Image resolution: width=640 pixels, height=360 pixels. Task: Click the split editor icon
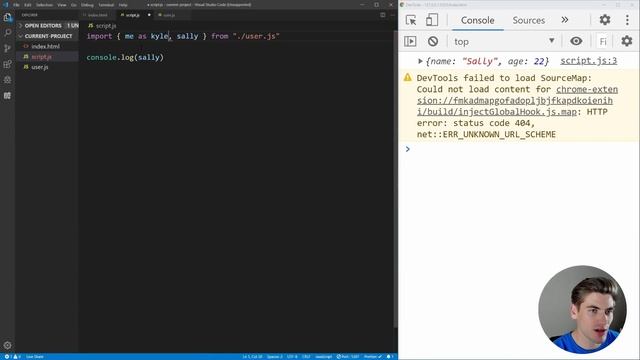(x=382, y=15)
